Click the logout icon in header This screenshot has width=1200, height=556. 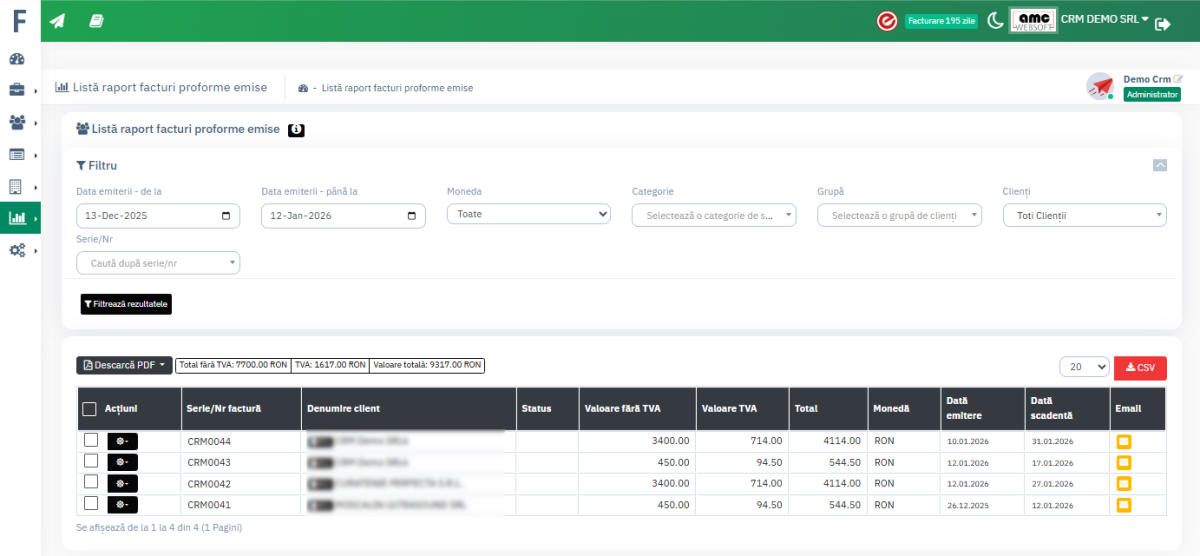point(1162,25)
